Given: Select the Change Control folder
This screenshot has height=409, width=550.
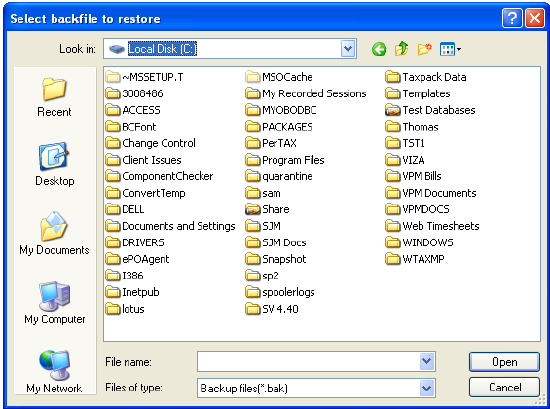Looking at the screenshot, I should click(150, 143).
